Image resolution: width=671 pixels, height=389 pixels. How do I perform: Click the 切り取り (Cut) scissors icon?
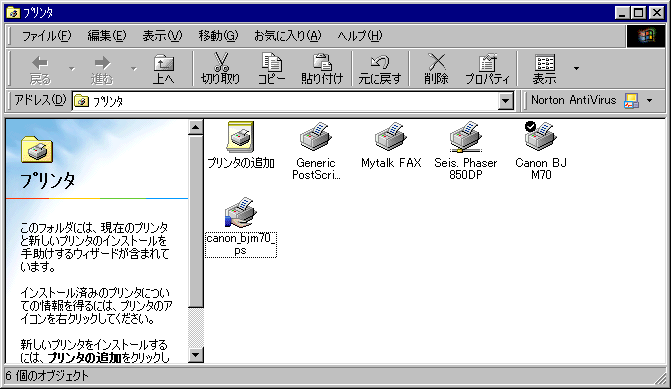(x=221, y=62)
